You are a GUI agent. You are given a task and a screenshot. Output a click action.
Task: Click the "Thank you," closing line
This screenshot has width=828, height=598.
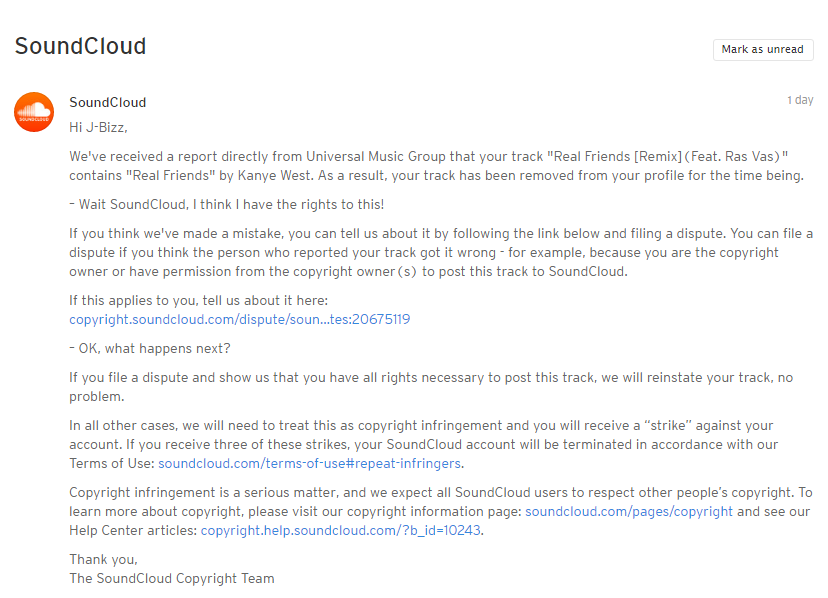pyautogui.click(x=103, y=559)
